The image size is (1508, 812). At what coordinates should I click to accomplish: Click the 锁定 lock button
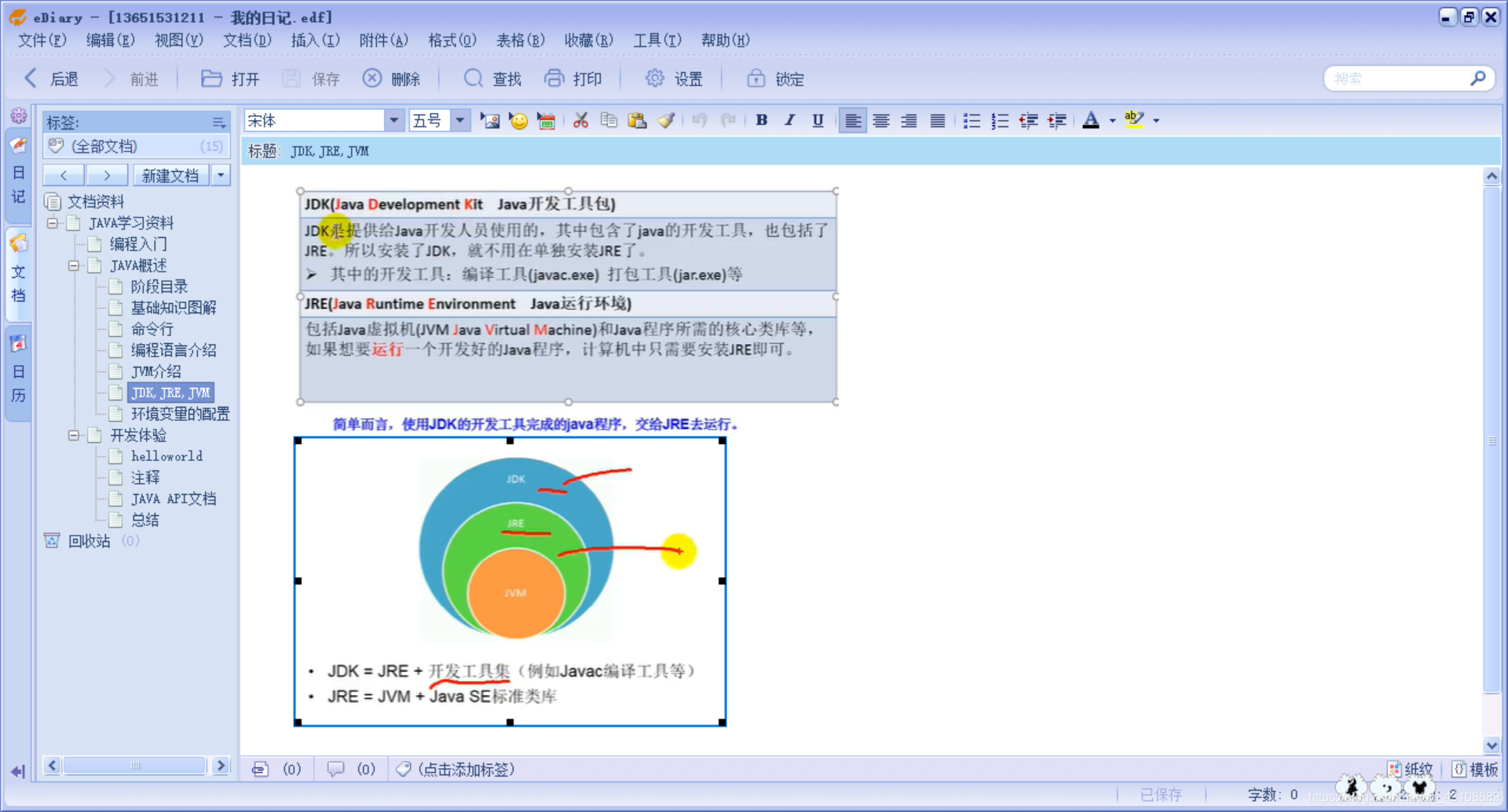tap(775, 79)
